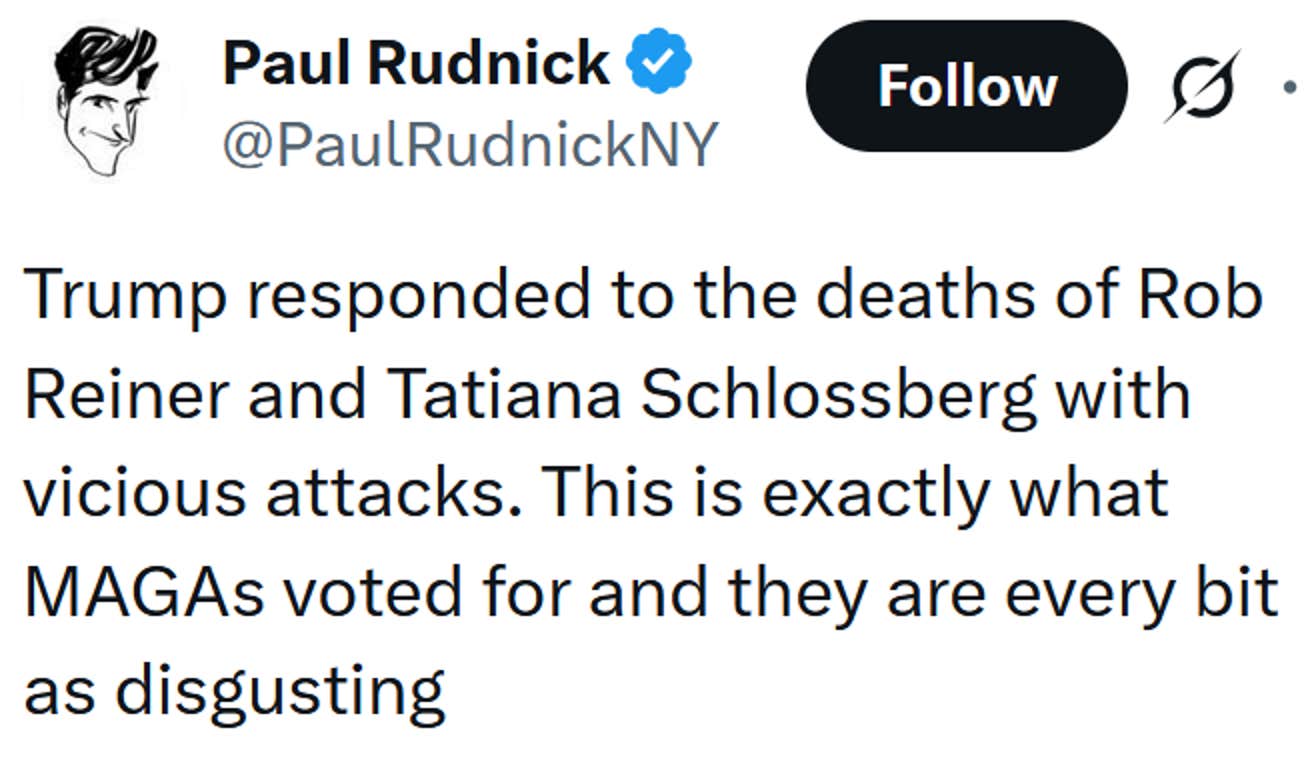Click the tweet text to open the post
1306x766 pixels.
click(600, 490)
